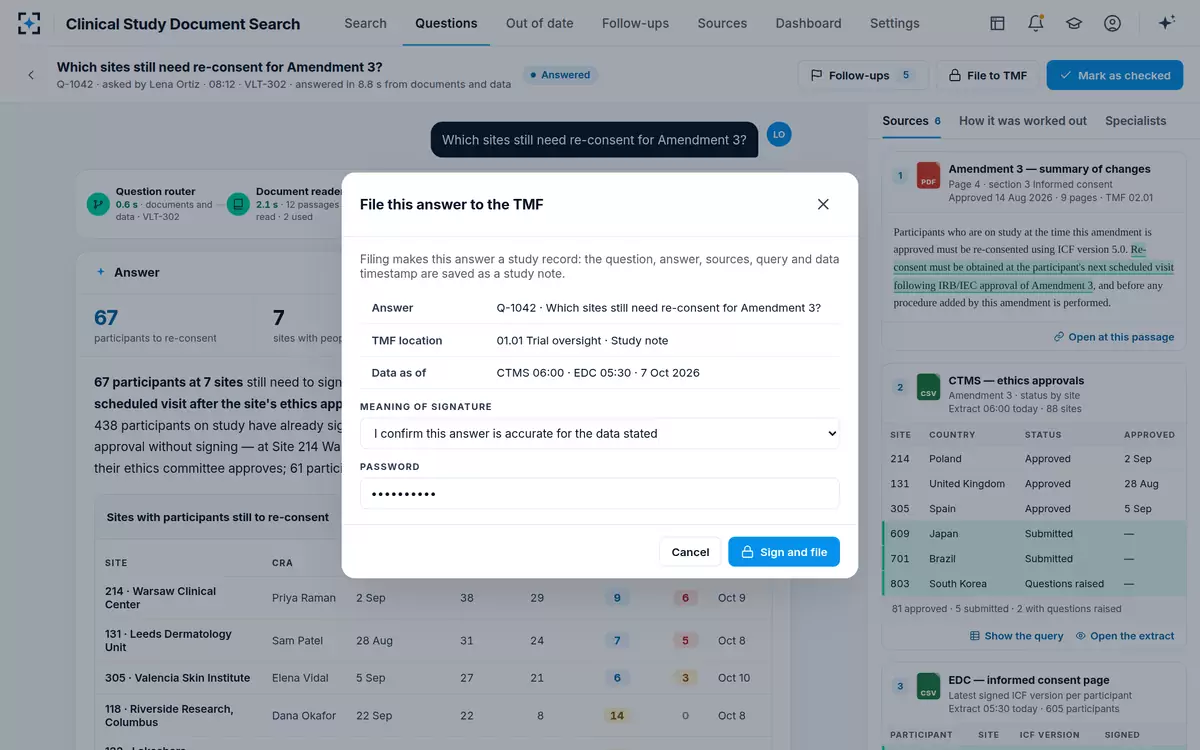Open the Questions tab
This screenshot has height=750, width=1200.
tap(446, 23)
